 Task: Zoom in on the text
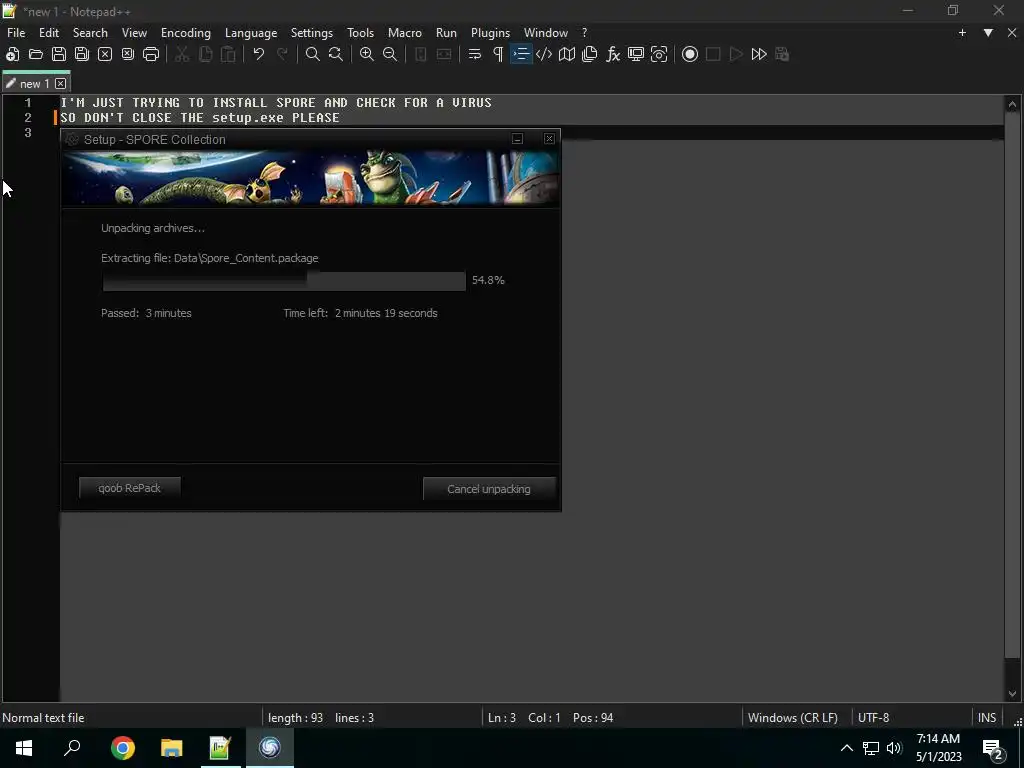[367, 54]
